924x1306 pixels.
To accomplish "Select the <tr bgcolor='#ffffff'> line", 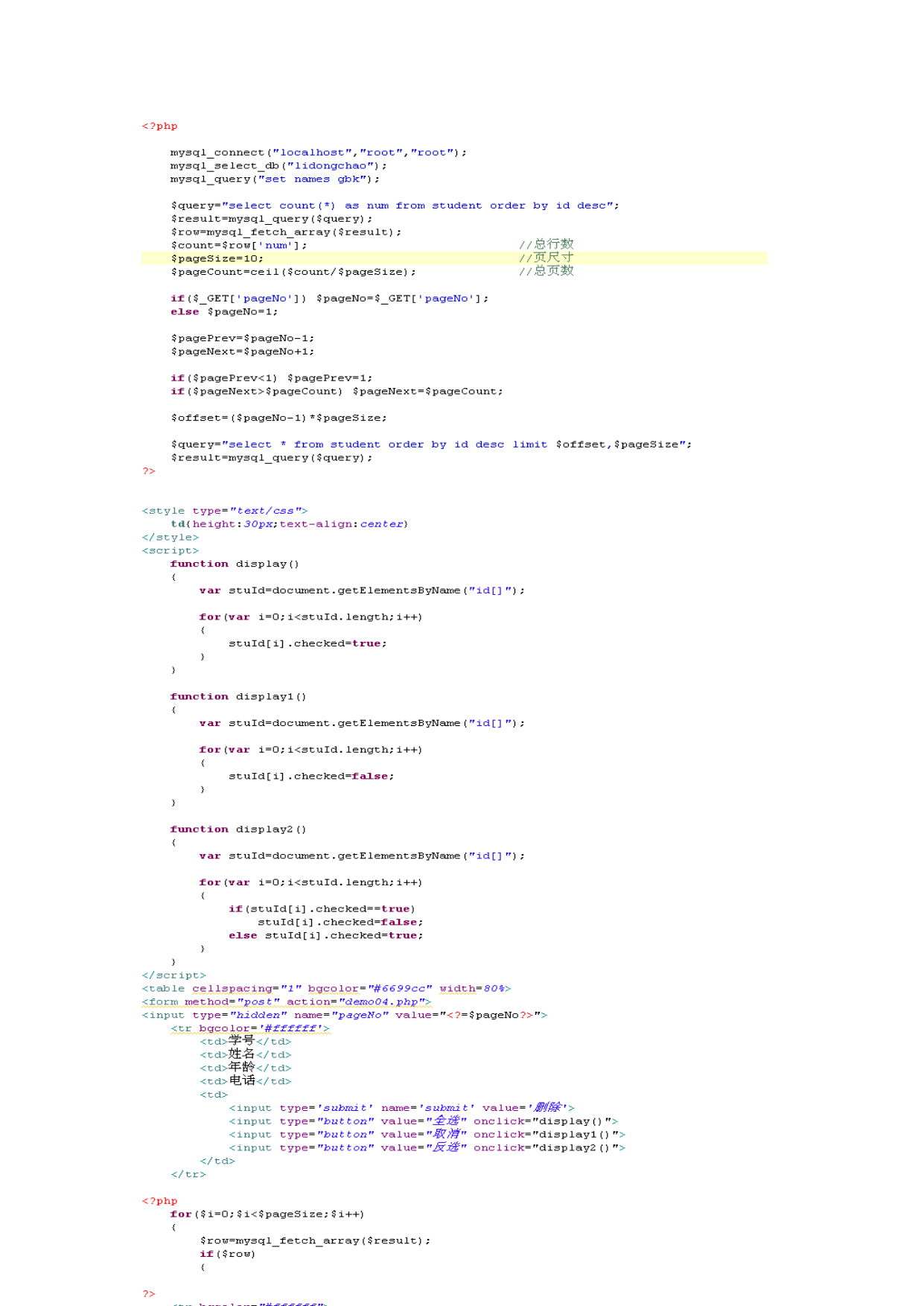I will click(x=249, y=1029).
